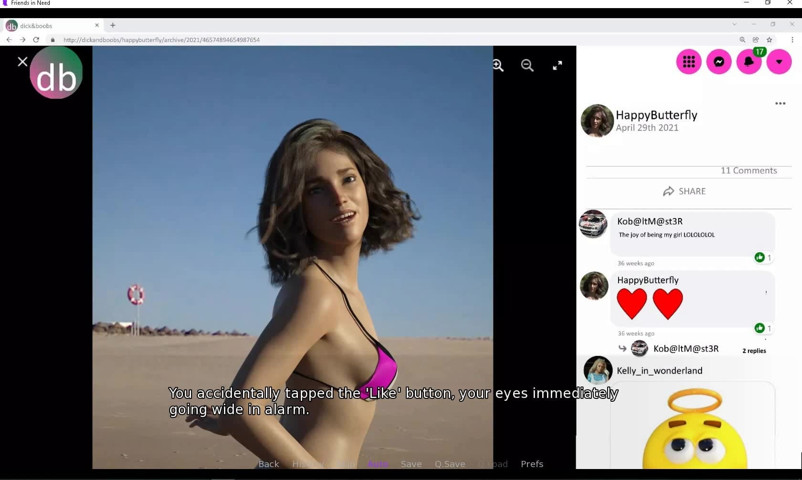Open the browser three-dot menu

pyautogui.click(x=792, y=39)
